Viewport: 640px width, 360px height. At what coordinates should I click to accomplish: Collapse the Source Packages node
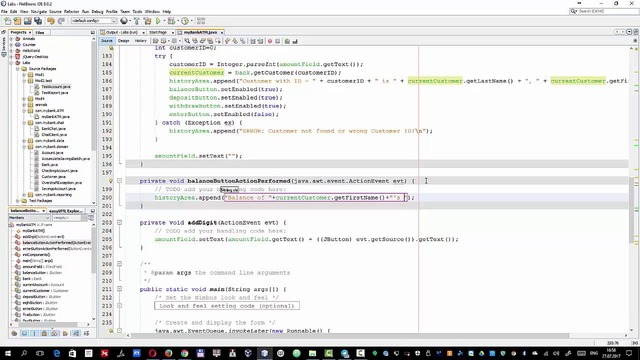click(x=18, y=69)
